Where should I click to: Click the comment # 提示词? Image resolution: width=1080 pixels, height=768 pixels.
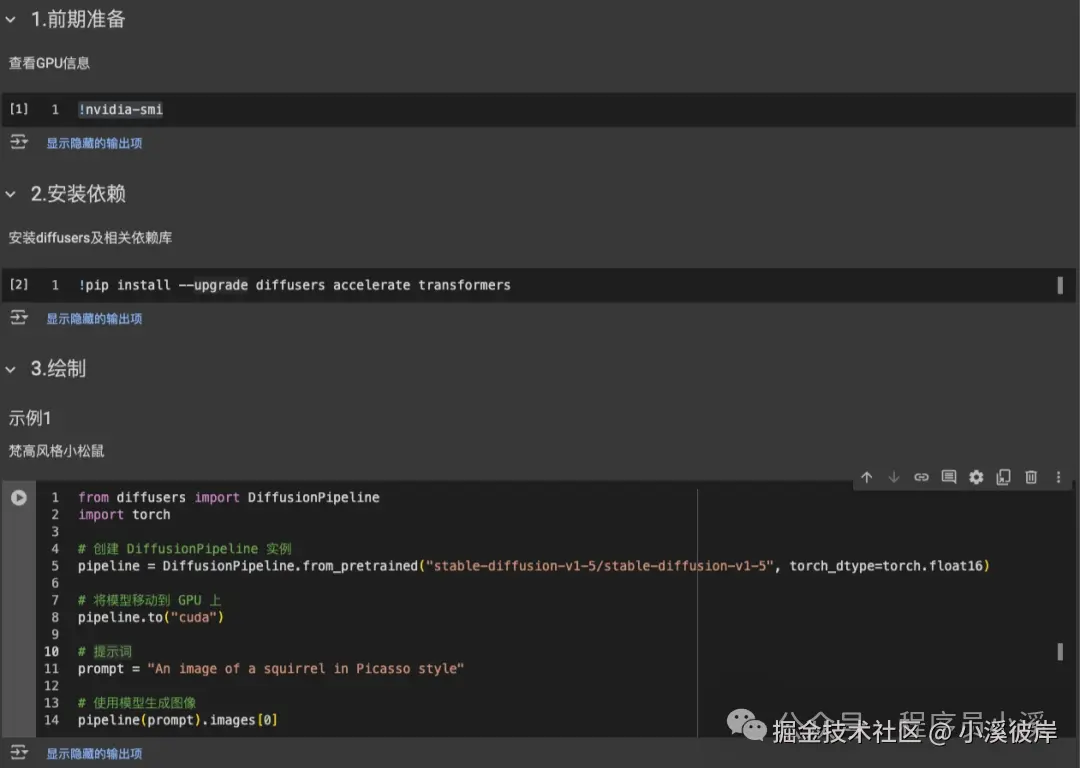click(105, 652)
